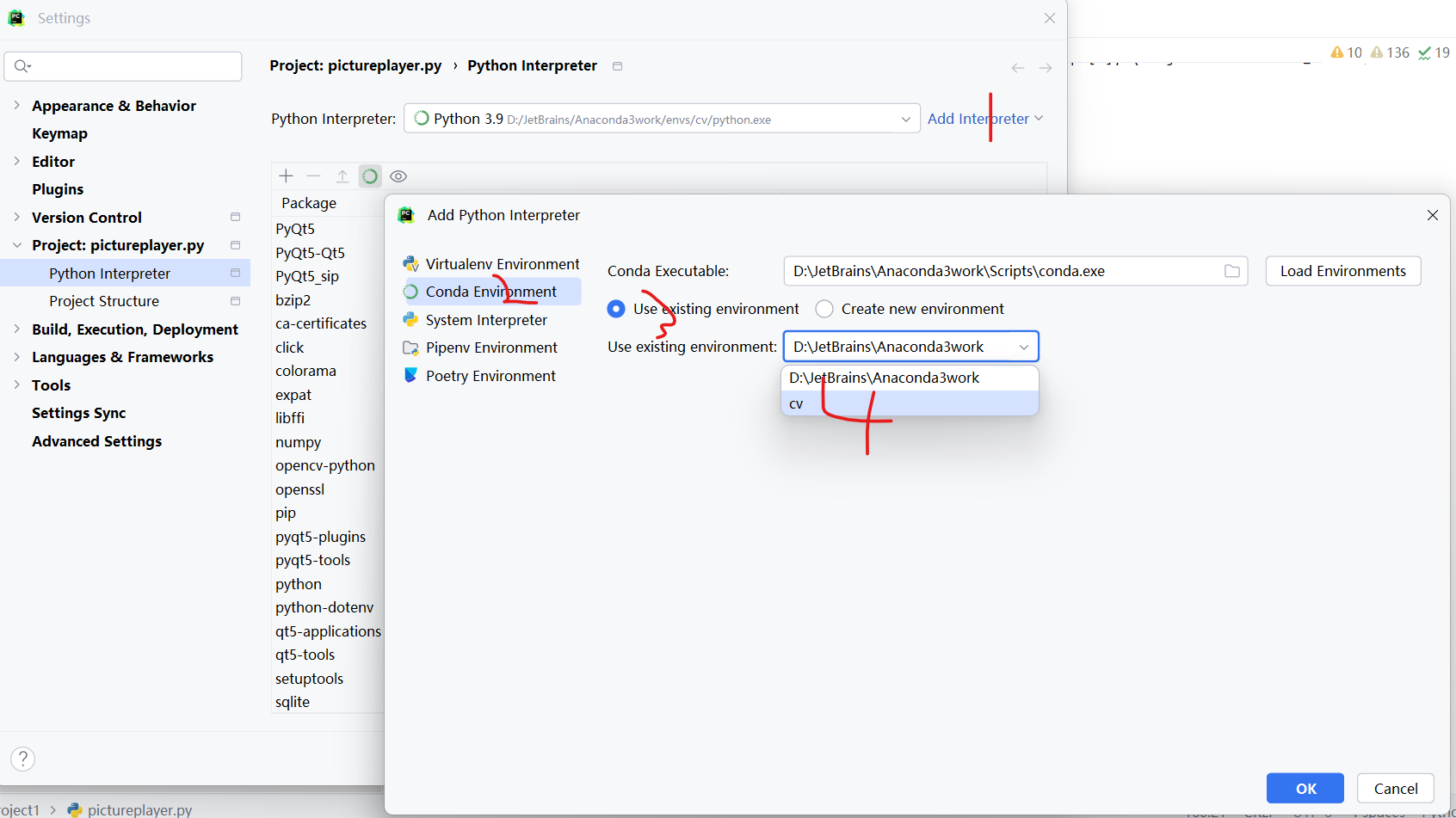This screenshot has width=1456, height=818.
Task: Click the icon beside the Python Interpreter breadcrumb
Action: [x=617, y=66]
